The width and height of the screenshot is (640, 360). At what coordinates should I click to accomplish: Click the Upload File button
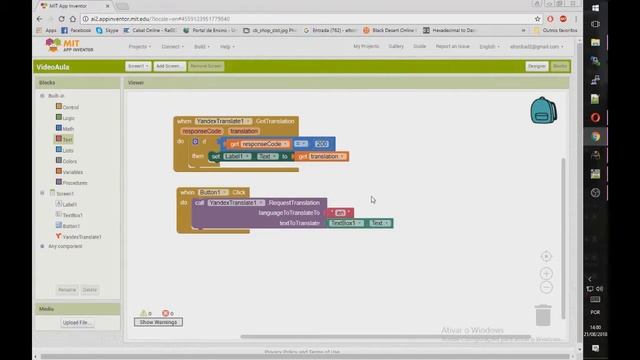point(77,322)
